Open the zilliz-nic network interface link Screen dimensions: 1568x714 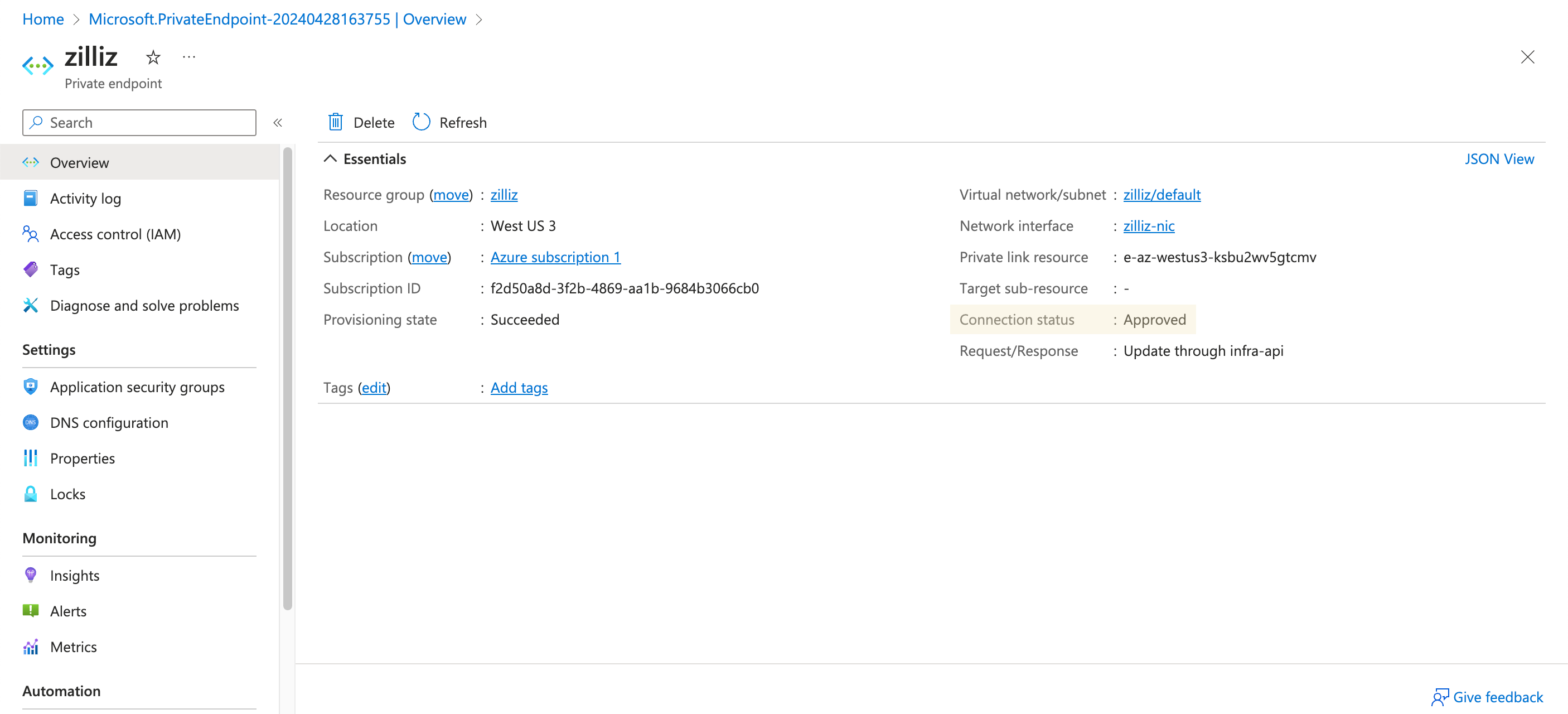click(x=1148, y=226)
